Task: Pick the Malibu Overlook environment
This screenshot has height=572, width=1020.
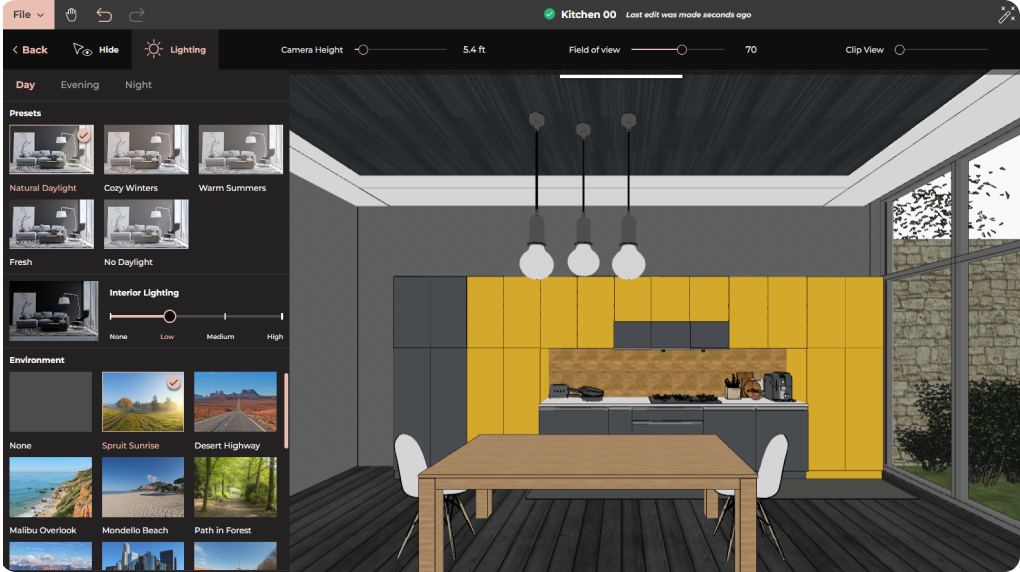Action: coord(50,487)
